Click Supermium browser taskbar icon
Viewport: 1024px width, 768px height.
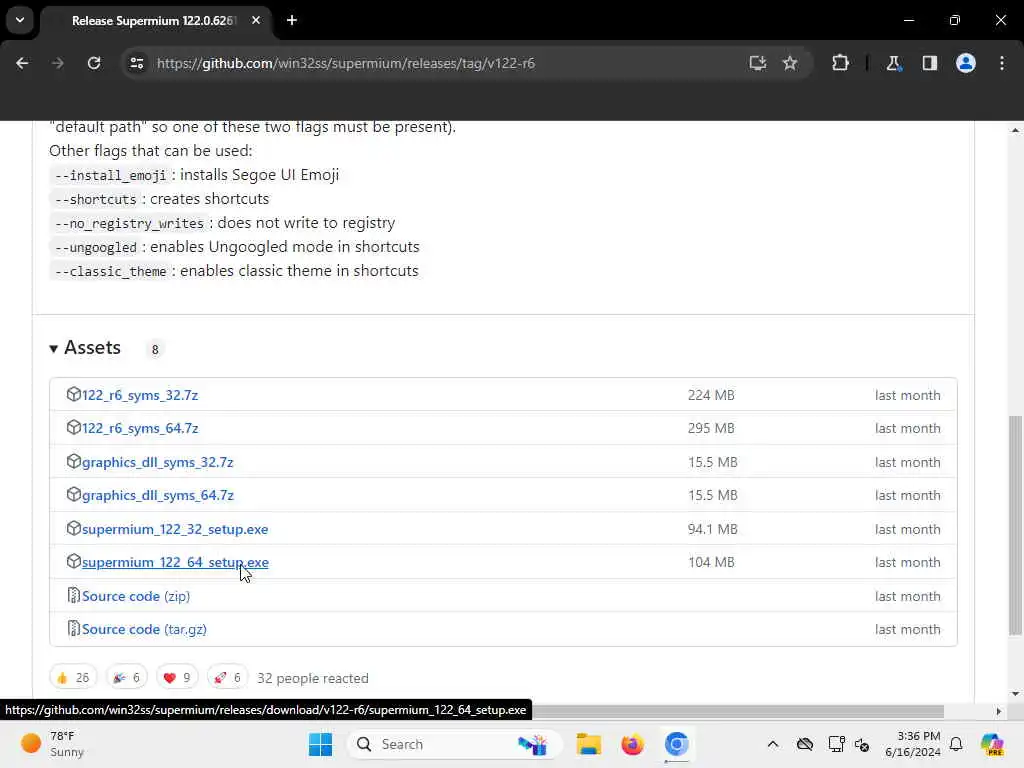coord(677,744)
